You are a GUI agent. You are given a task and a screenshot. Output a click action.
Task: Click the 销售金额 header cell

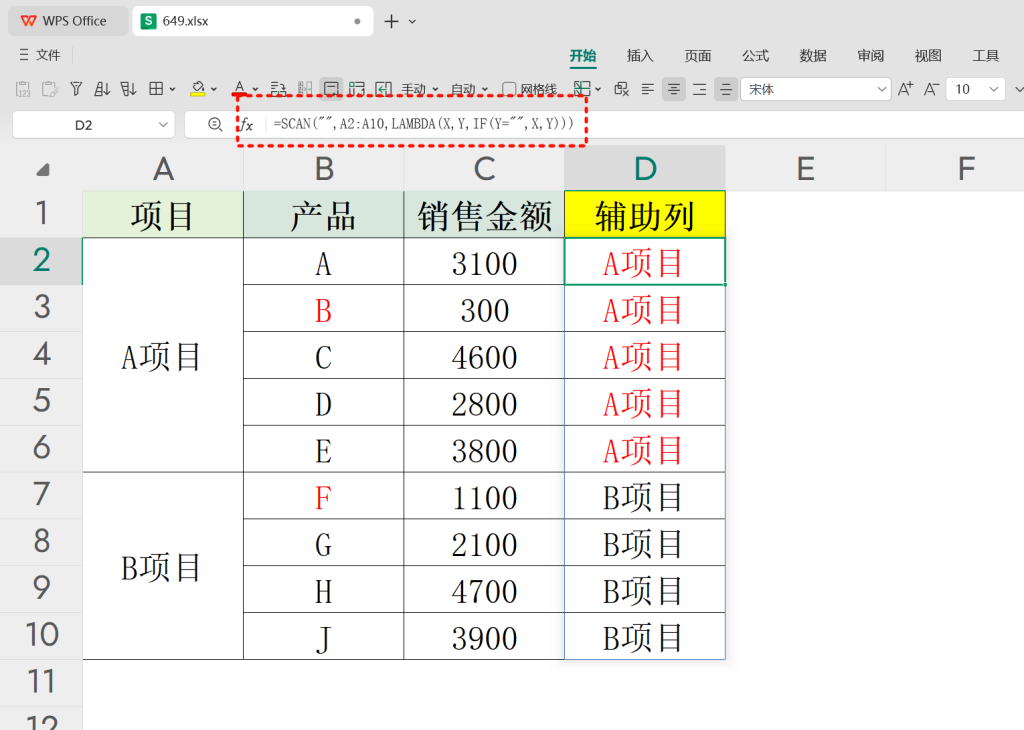[x=485, y=215]
